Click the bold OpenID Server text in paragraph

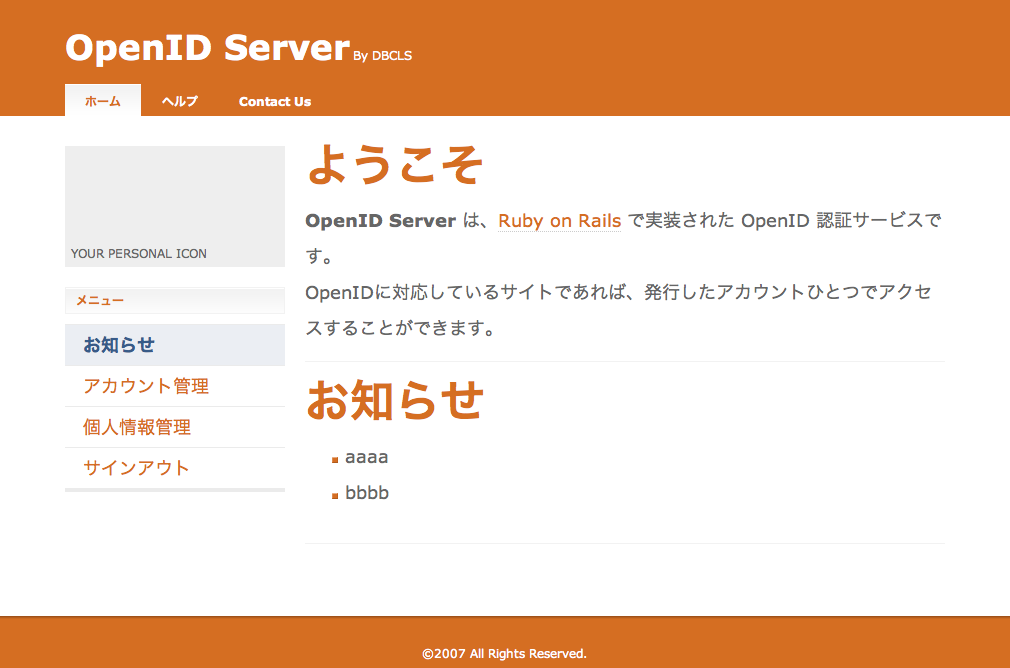tap(381, 220)
